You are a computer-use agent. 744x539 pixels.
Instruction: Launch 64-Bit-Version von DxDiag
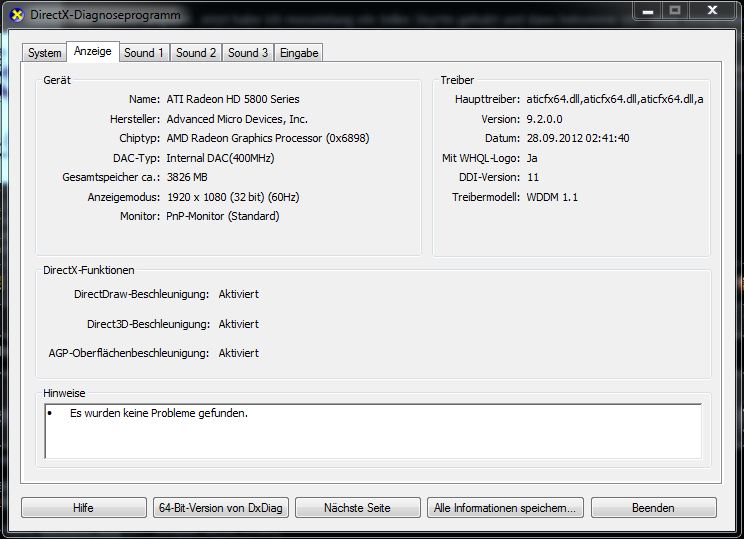coord(221,508)
